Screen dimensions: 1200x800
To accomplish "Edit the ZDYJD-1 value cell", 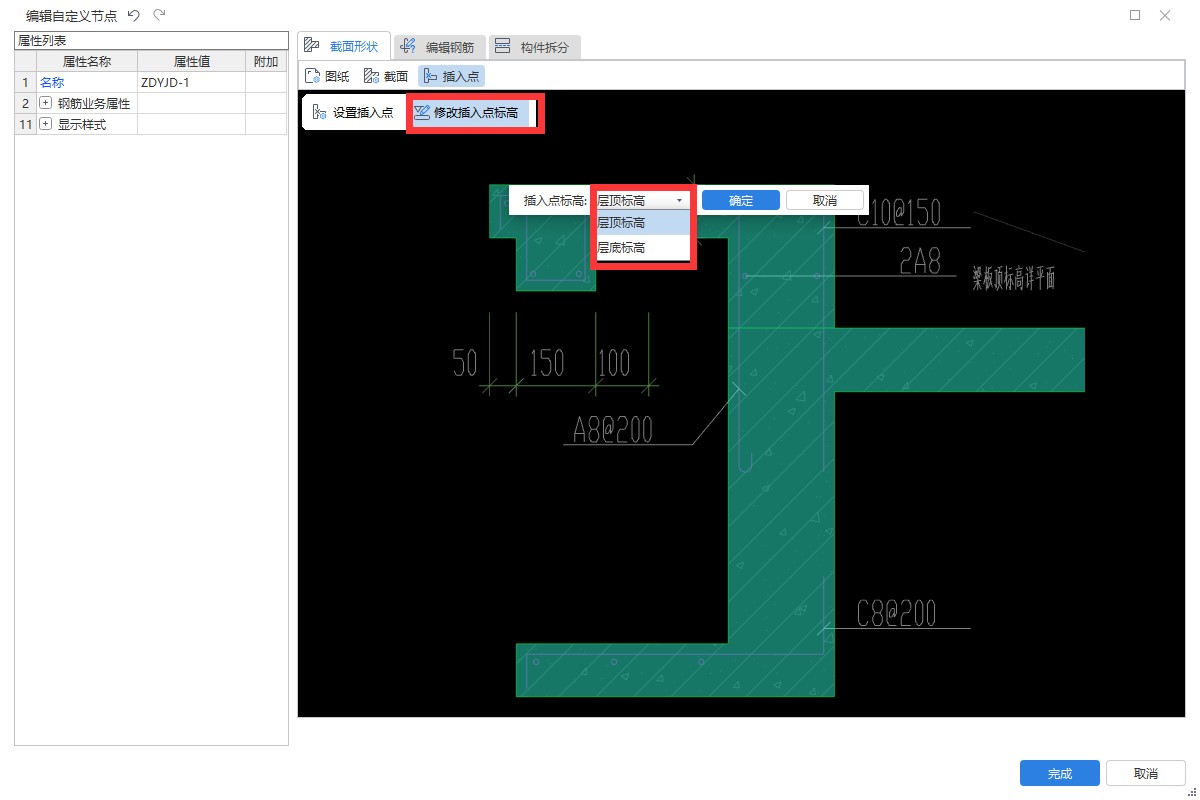I will click(191, 82).
